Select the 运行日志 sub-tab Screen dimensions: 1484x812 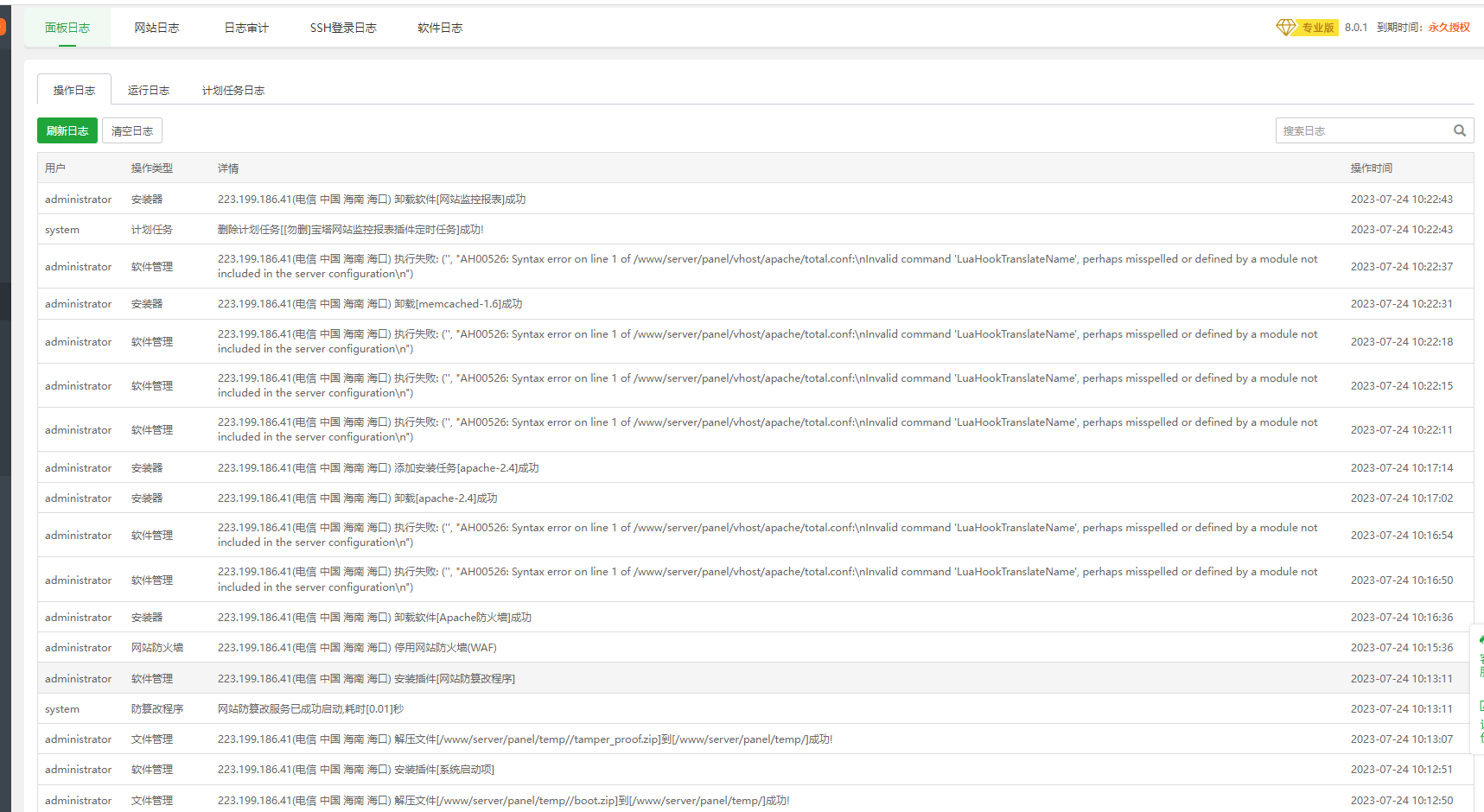point(149,90)
